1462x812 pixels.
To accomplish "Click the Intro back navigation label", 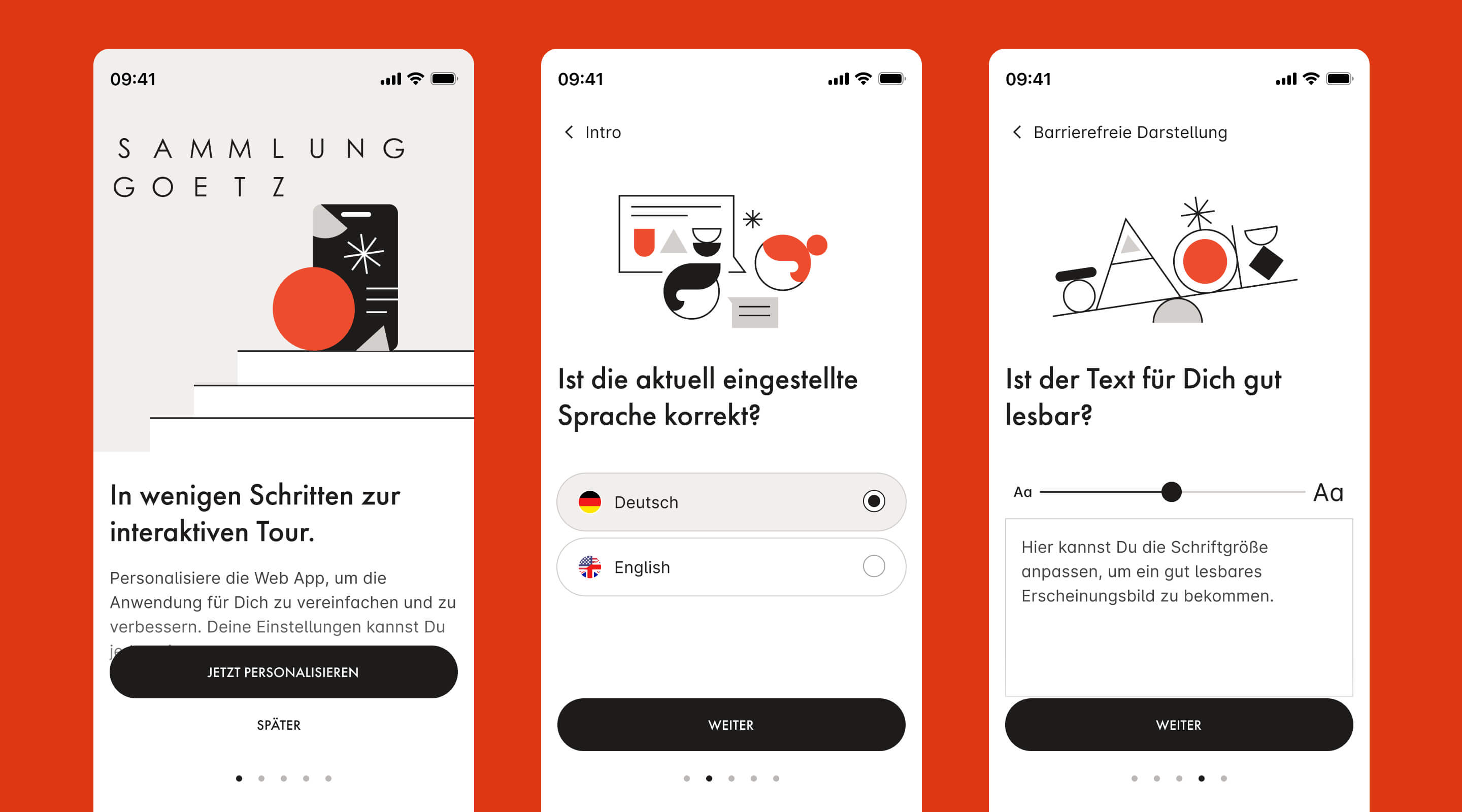I will [601, 131].
